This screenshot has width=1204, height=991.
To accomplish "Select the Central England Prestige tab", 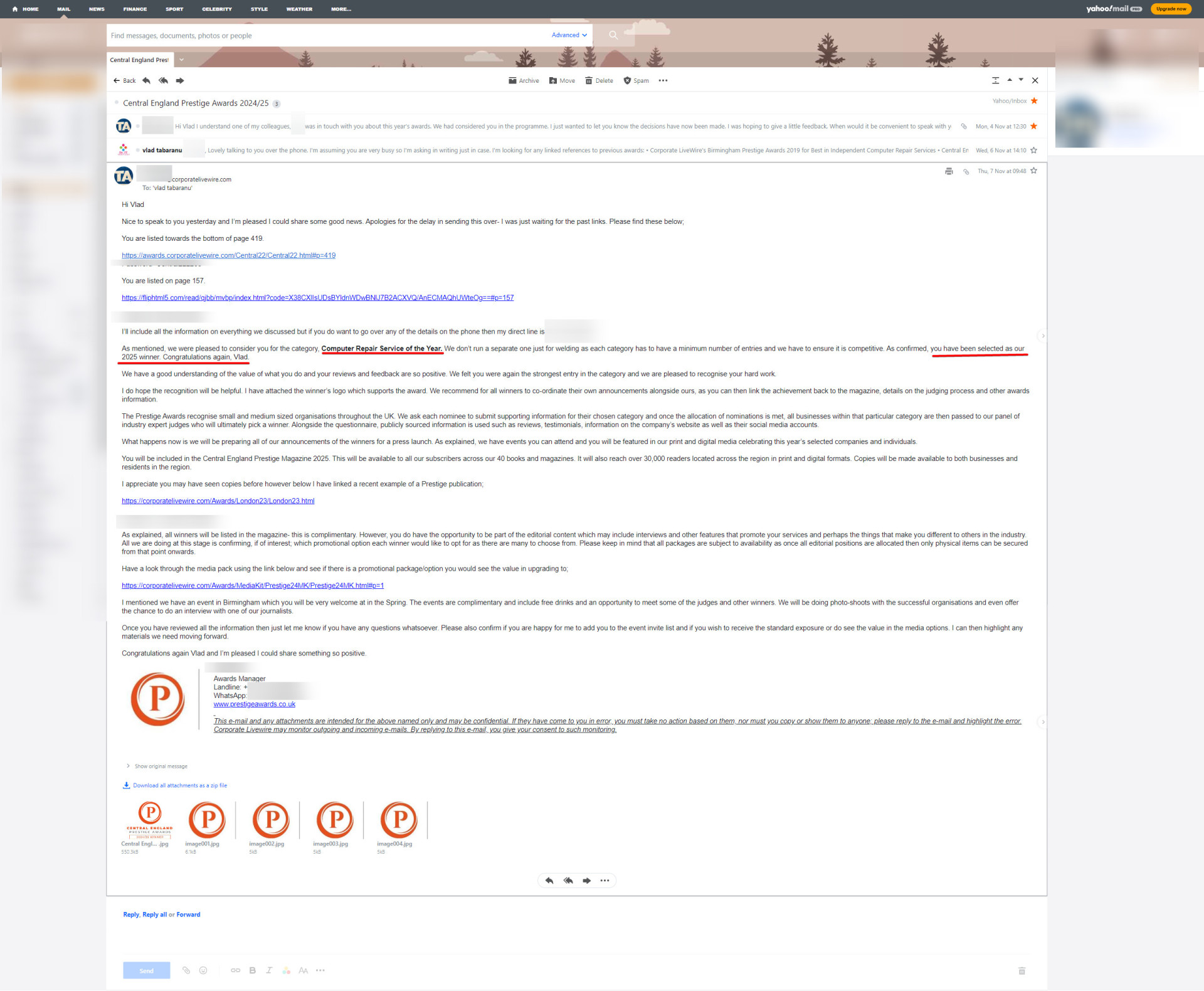I will (139, 60).
